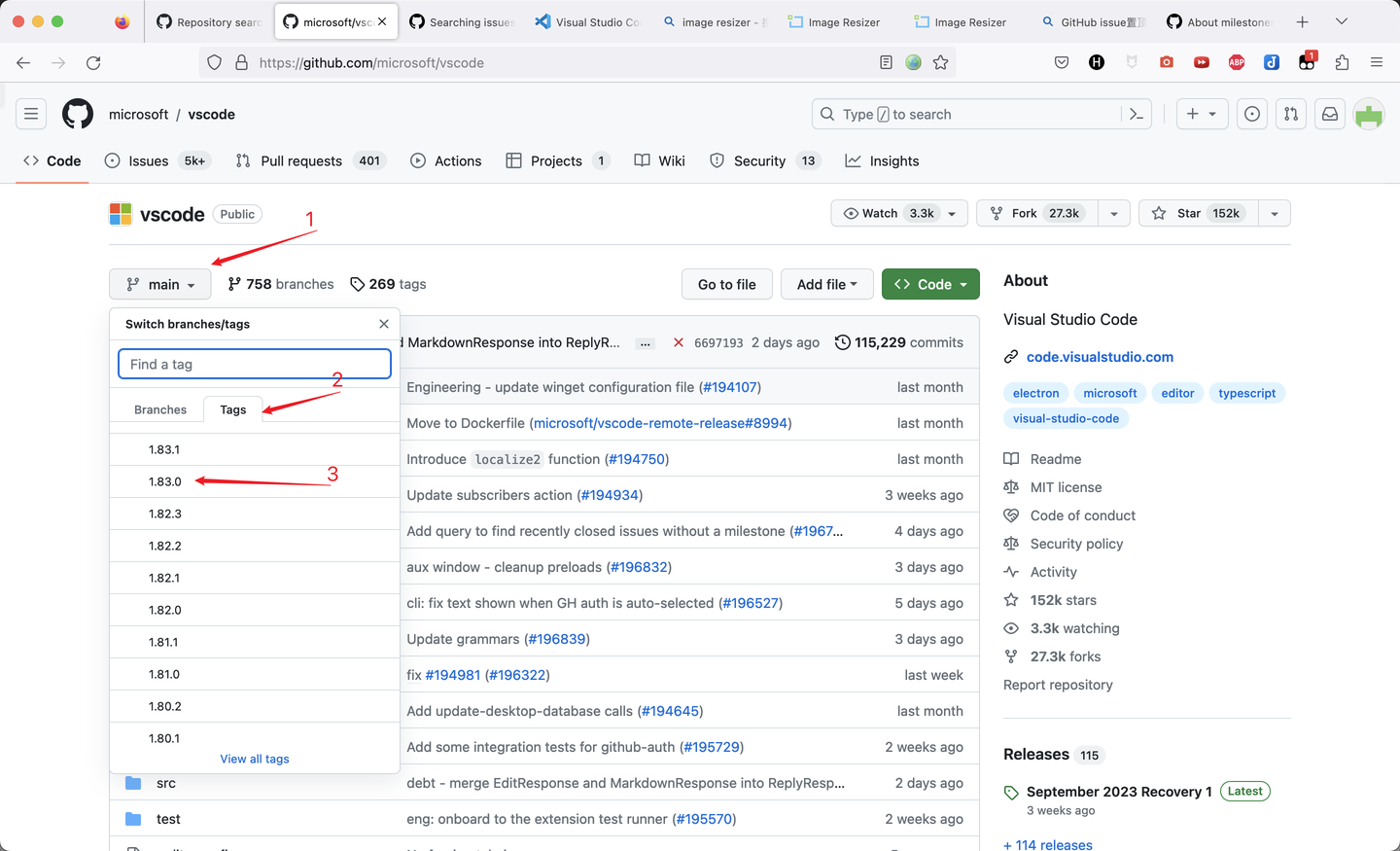This screenshot has height=851, width=1400.
Task: Open the Firefox application menu
Action: [1377, 62]
